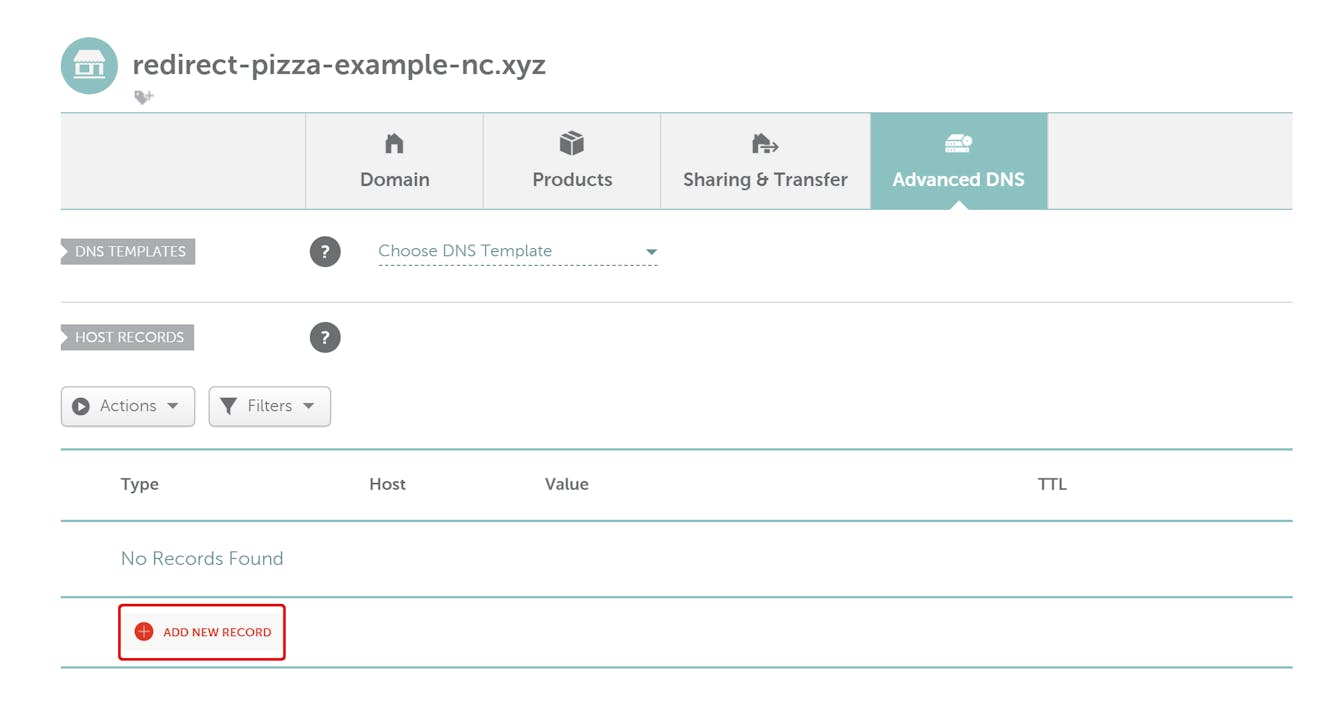Screen dimensions: 1344x702
Task: Expand the Choose DNS Template dropdown
Action: tap(517, 251)
